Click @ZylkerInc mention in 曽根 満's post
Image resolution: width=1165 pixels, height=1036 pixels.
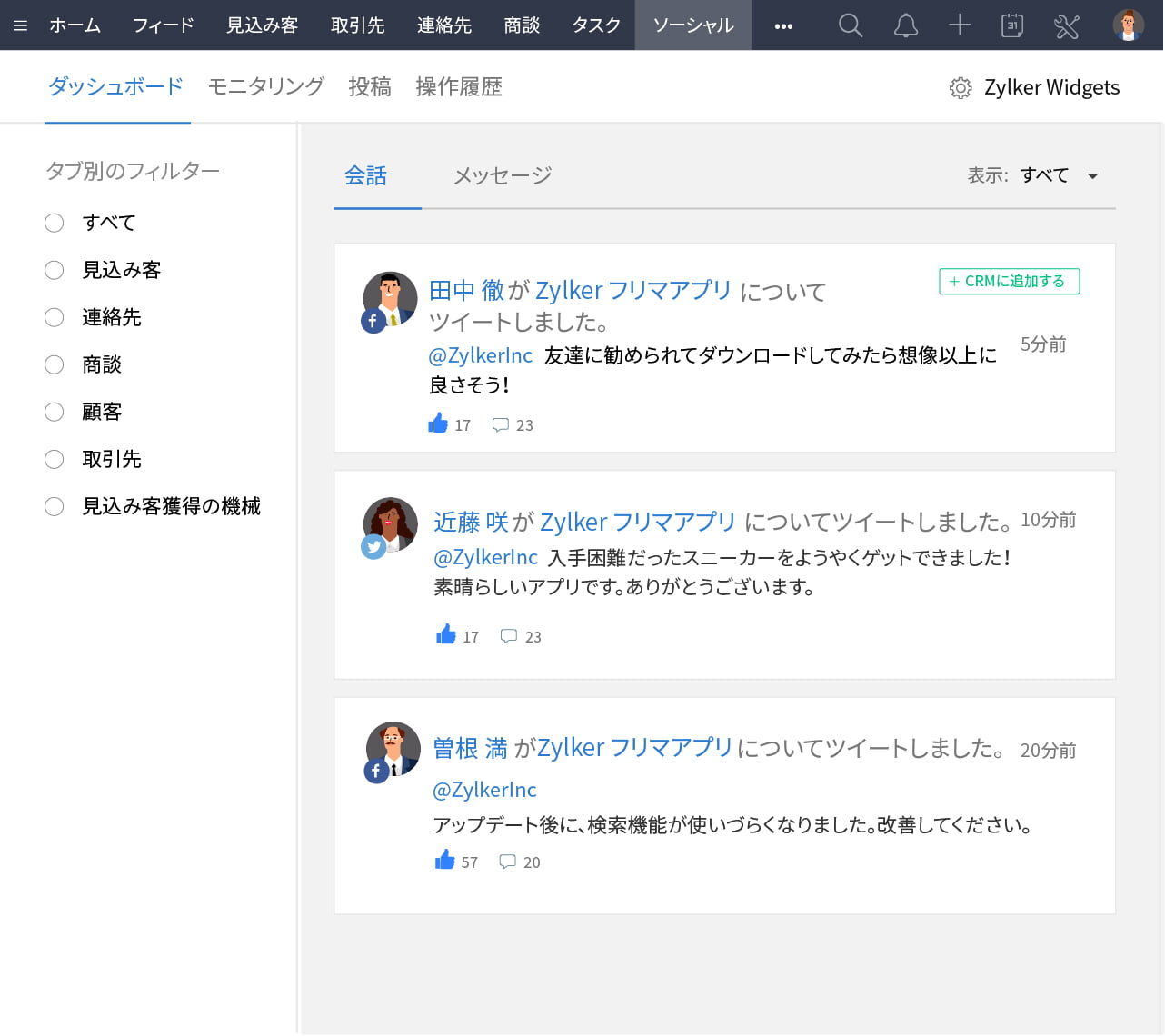click(x=484, y=790)
